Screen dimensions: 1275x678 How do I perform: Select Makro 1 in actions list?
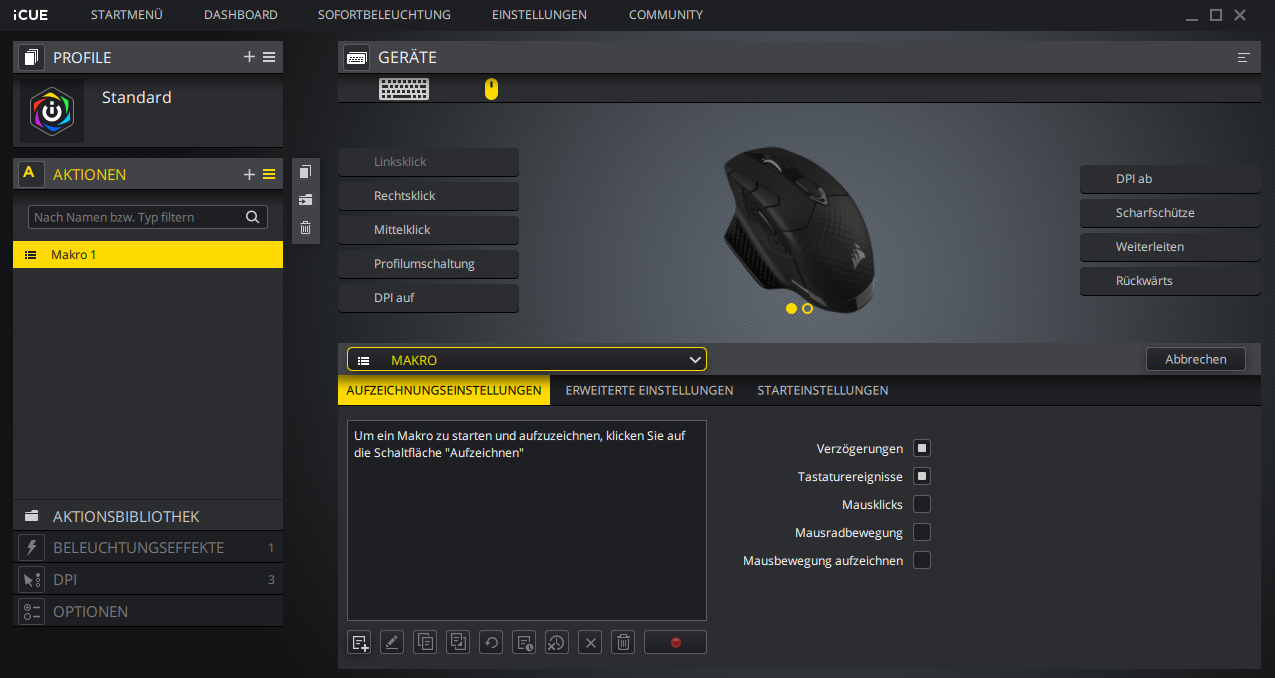(148, 255)
